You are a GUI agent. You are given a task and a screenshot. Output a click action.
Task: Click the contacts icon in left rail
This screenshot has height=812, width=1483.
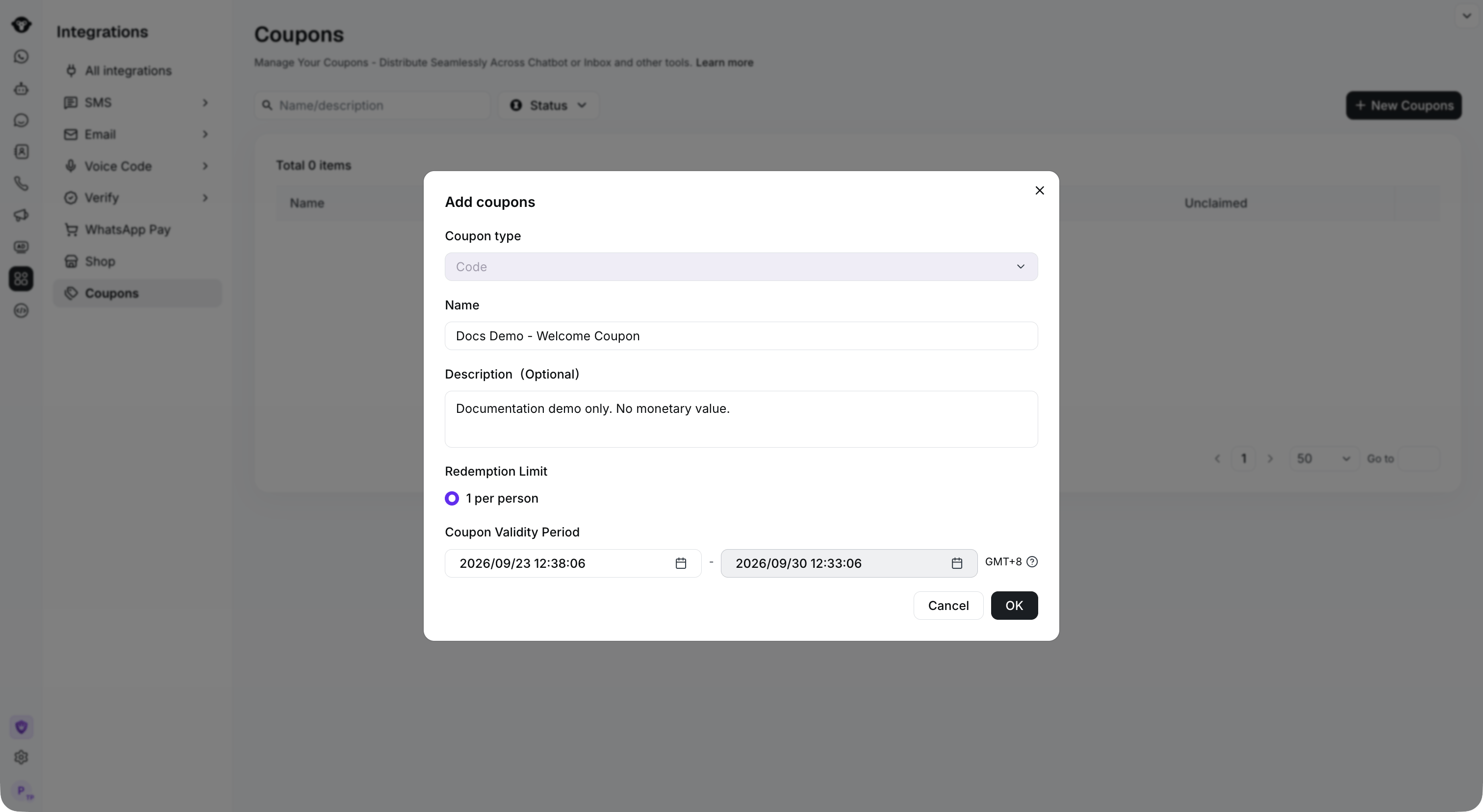point(21,152)
